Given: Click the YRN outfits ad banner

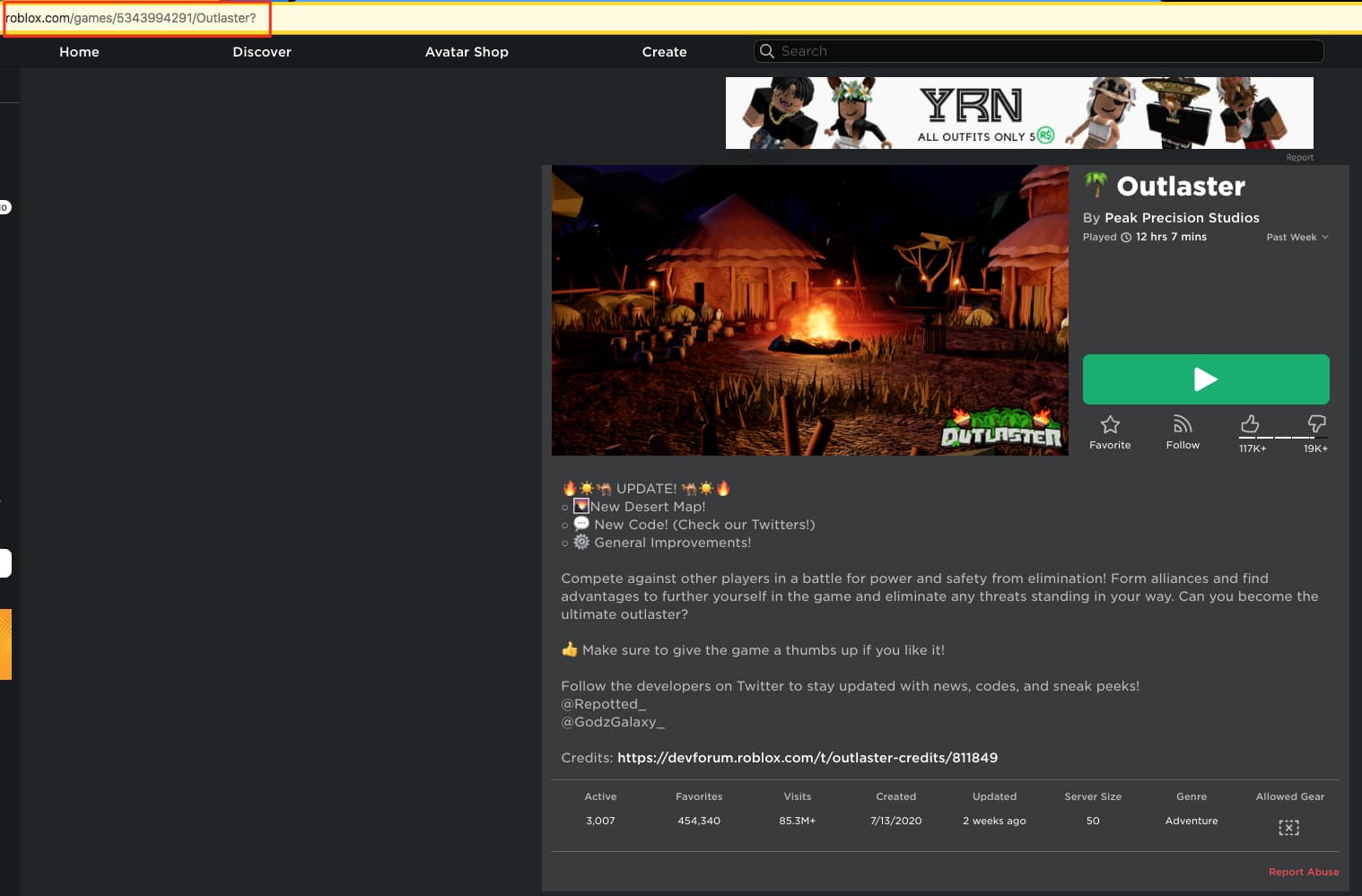Looking at the screenshot, I should point(1019,113).
